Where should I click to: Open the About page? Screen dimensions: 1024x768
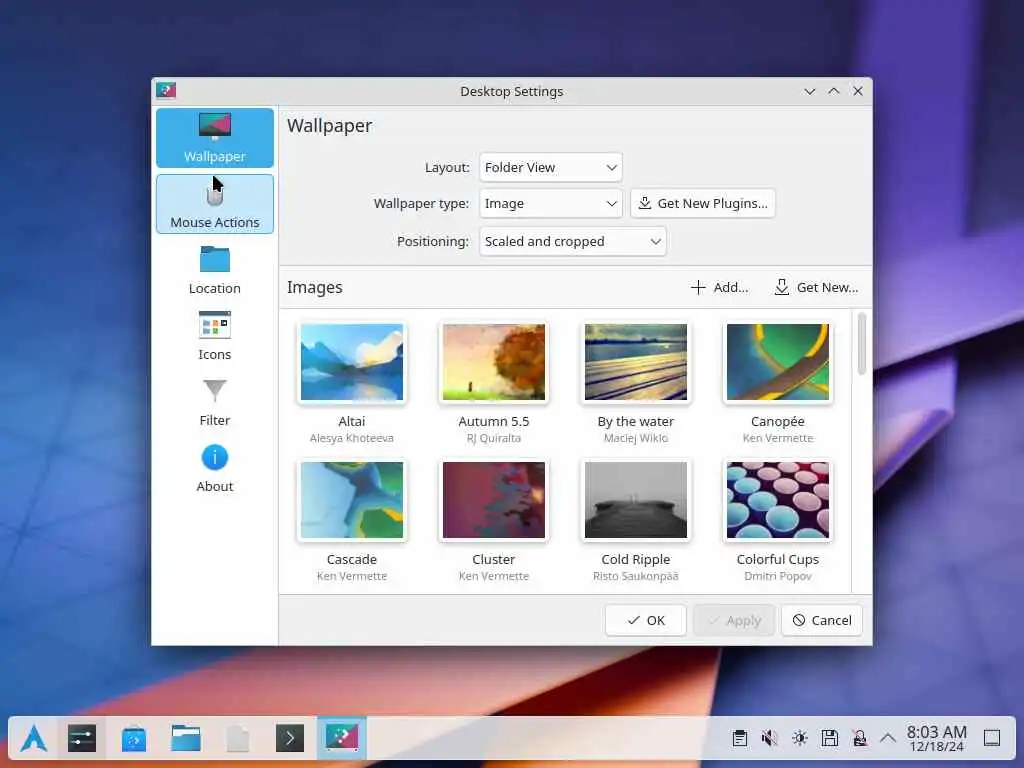(214, 468)
